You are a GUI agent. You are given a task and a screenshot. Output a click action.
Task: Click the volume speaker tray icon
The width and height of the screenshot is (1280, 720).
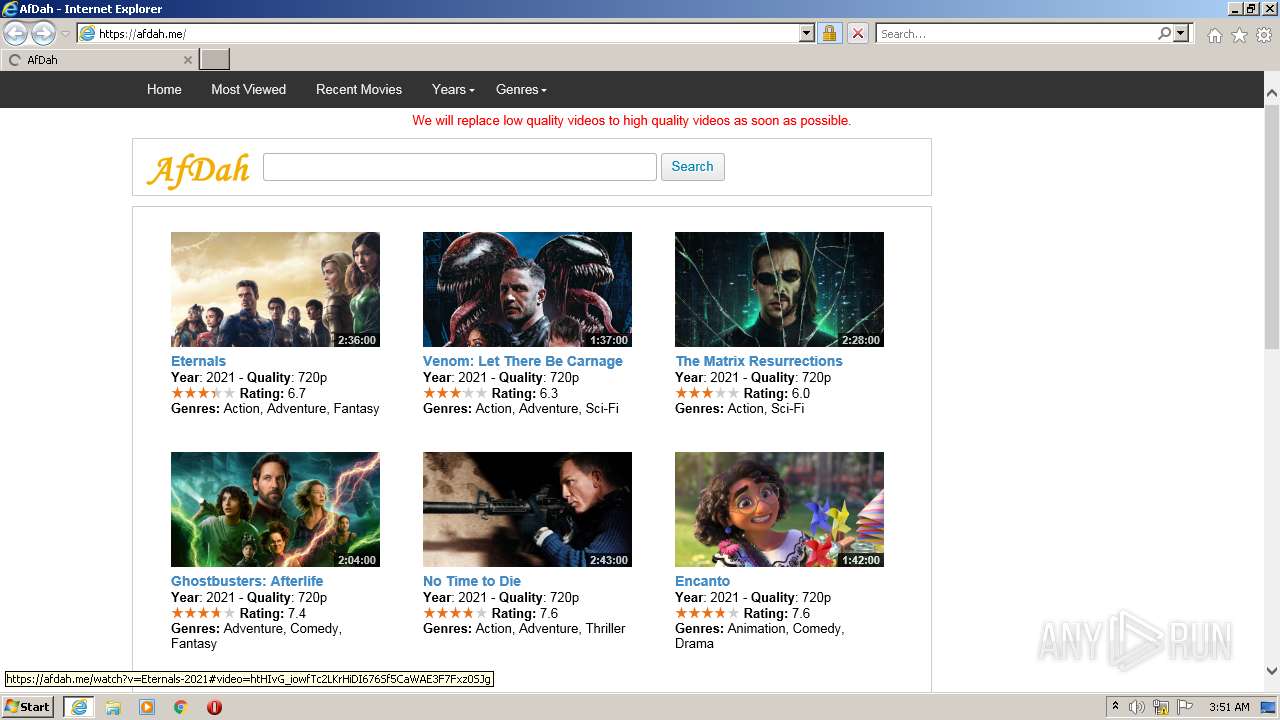click(1137, 707)
